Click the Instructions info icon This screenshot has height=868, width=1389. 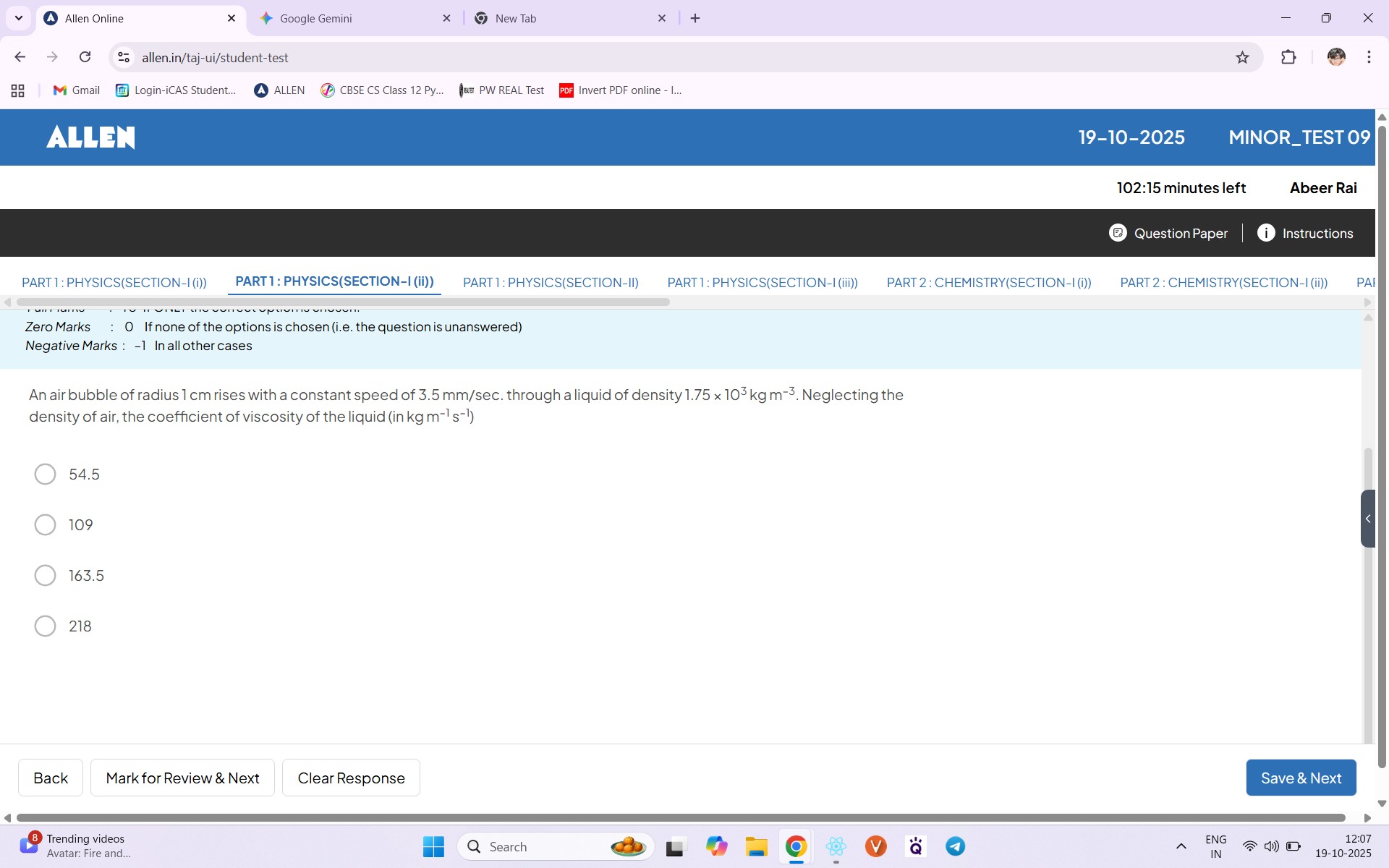click(x=1266, y=233)
